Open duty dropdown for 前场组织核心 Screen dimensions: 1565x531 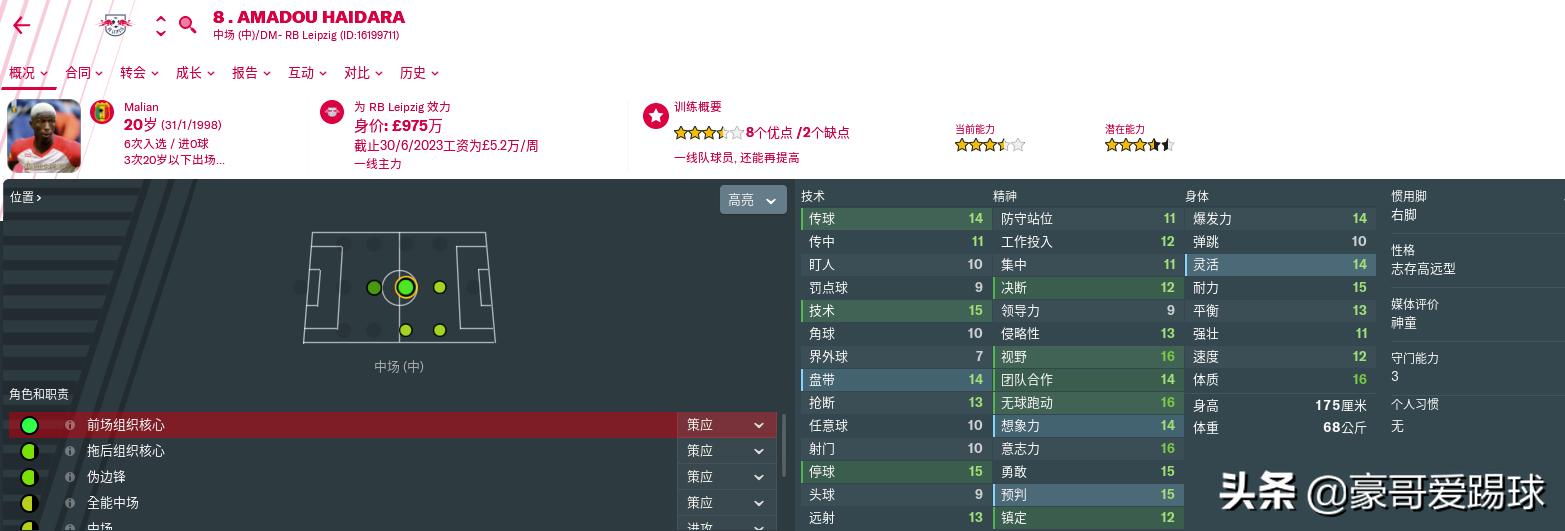[727, 425]
